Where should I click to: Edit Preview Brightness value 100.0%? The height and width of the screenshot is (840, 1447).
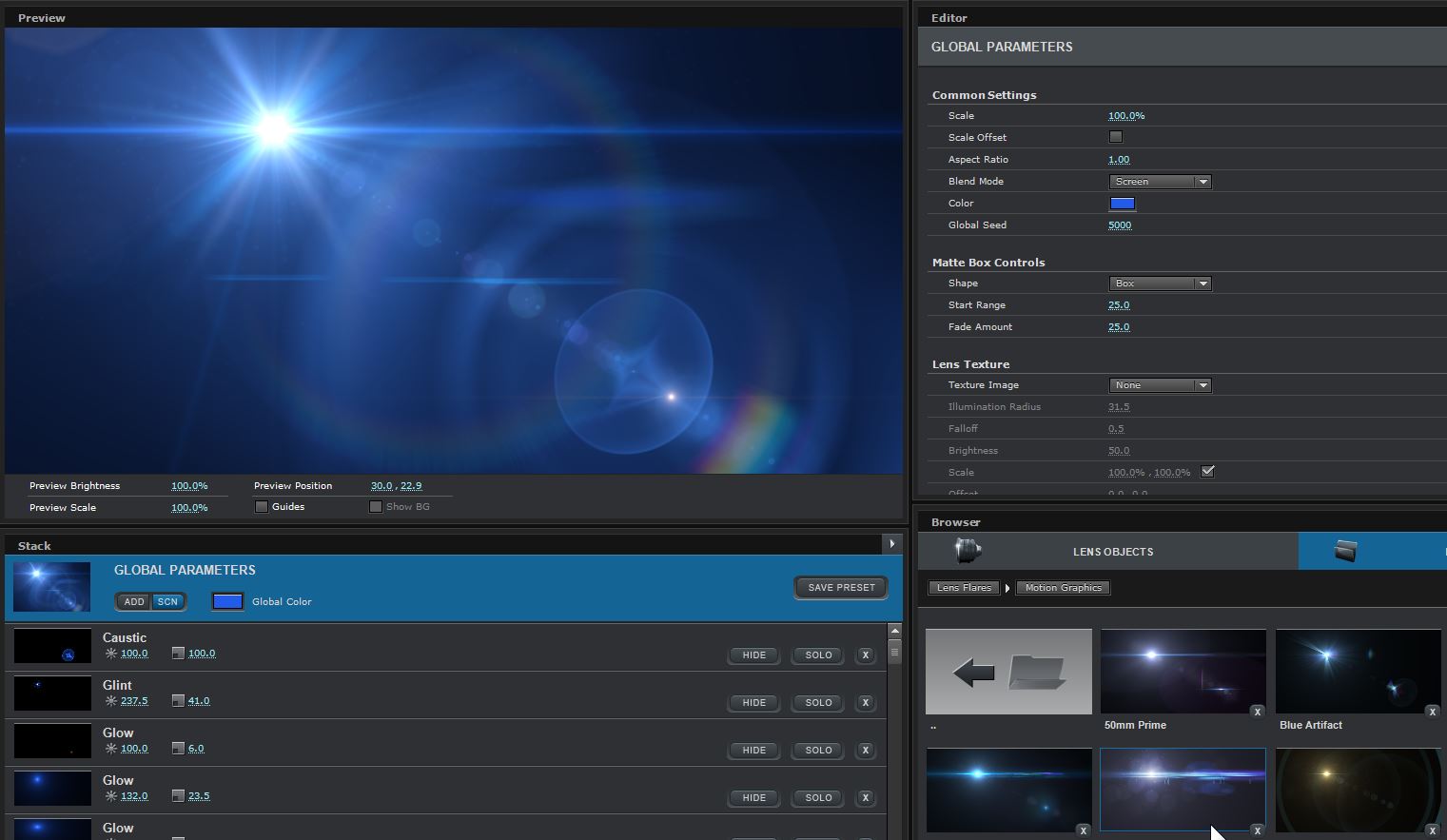click(189, 486)
